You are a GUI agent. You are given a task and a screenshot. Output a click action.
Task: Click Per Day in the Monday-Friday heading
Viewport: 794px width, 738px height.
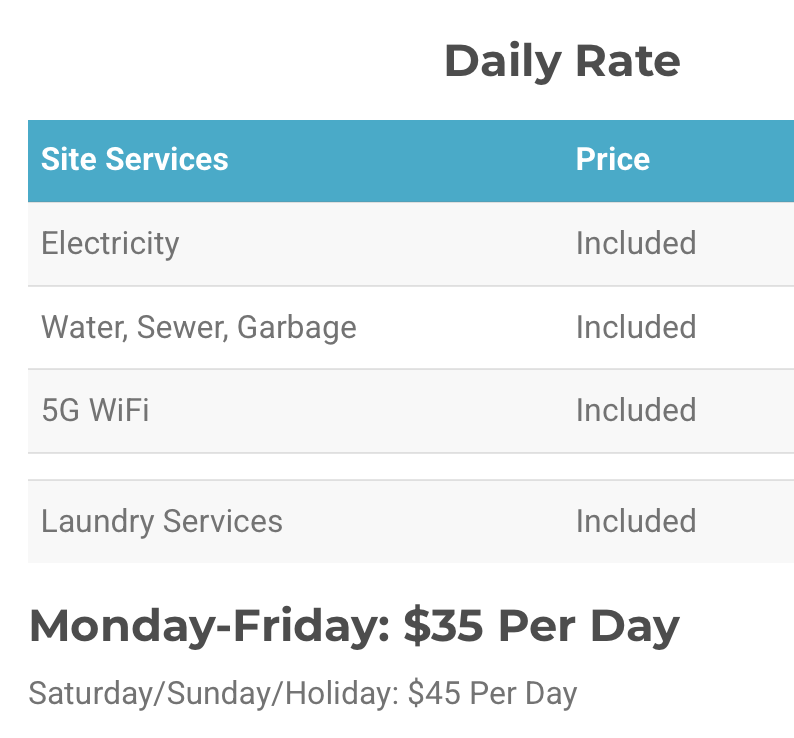click(588, 626)
